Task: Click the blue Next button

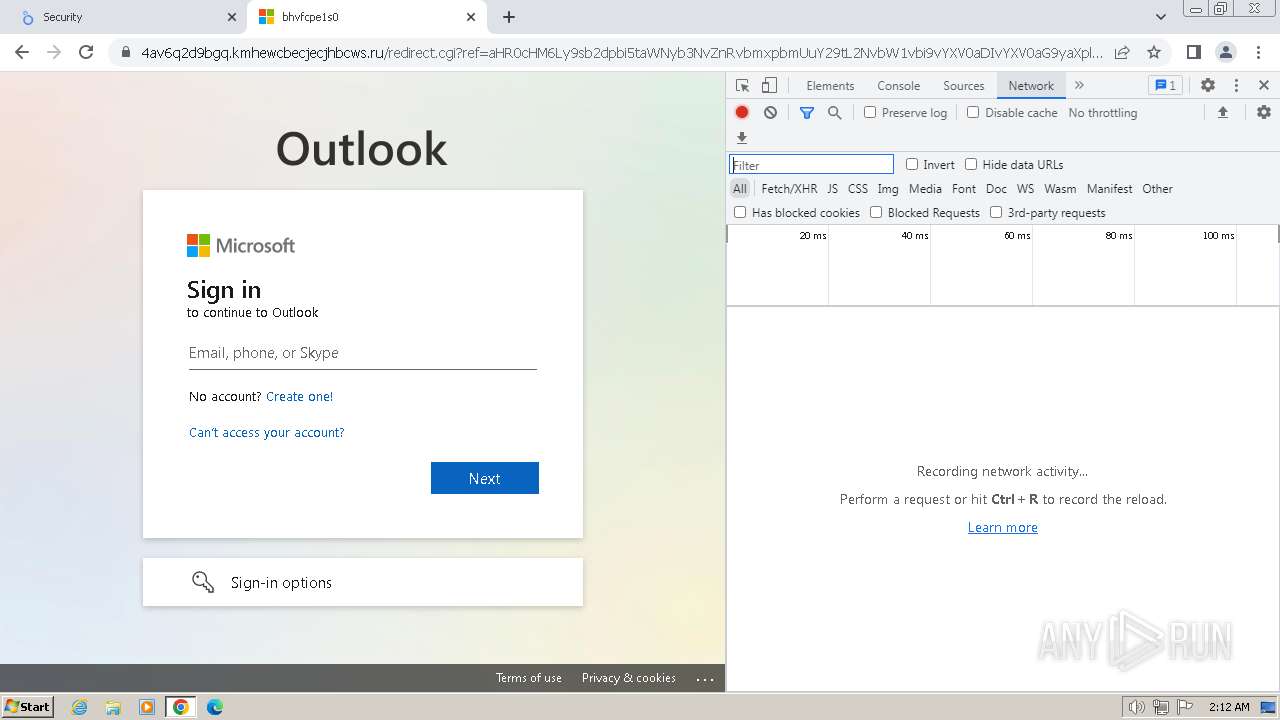Action: click(x=485, y=478)
